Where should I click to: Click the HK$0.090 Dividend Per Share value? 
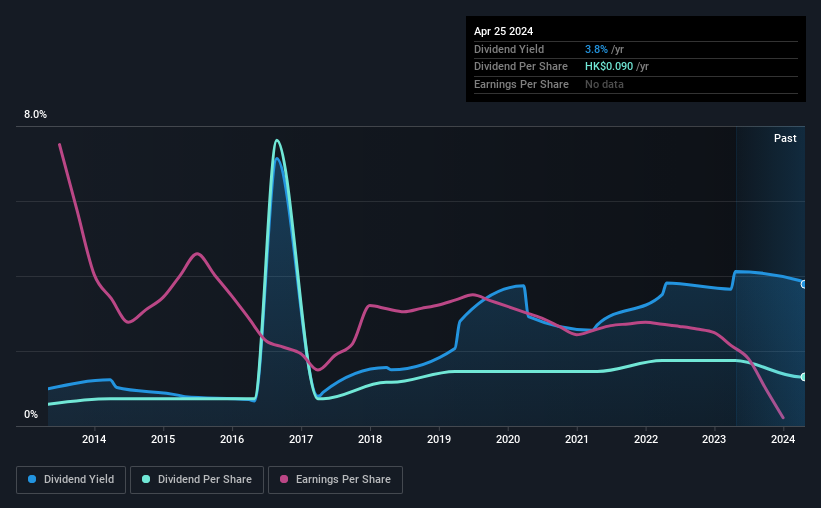tap(609, 67)
